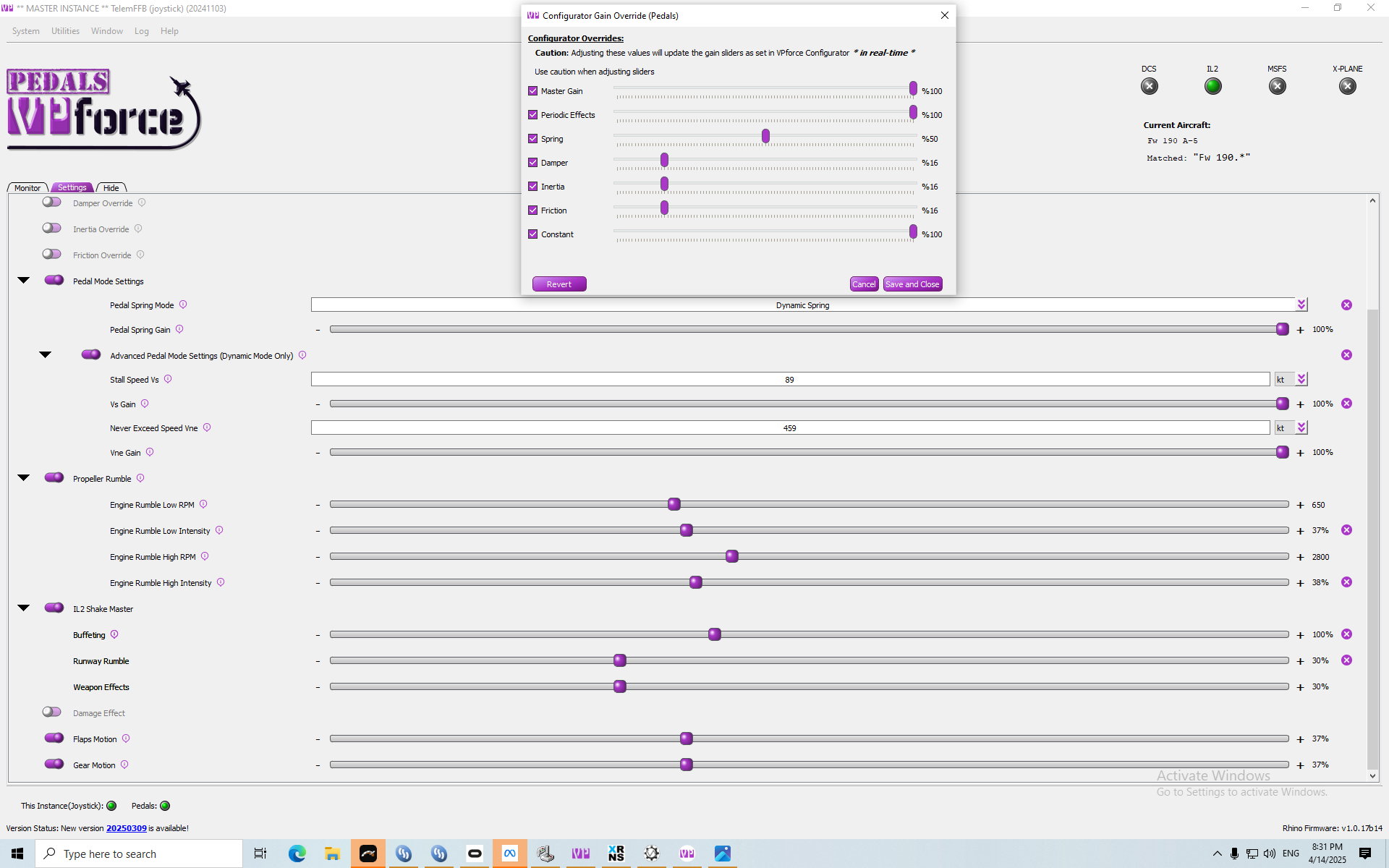Open the Pedal Spring Mode dropdown
This screenshot has width=1389, height=868.
pyautogui.click(x=1301, y=305)
